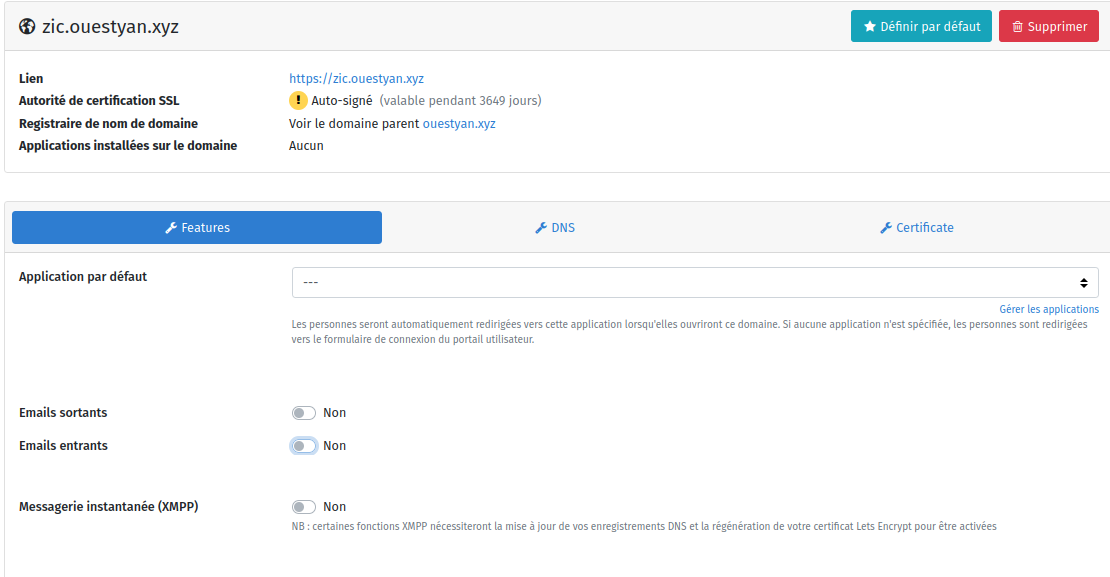Click the dropdown arrows of the application selector
Viewport: 1110px width, 577px height.
1083,283
